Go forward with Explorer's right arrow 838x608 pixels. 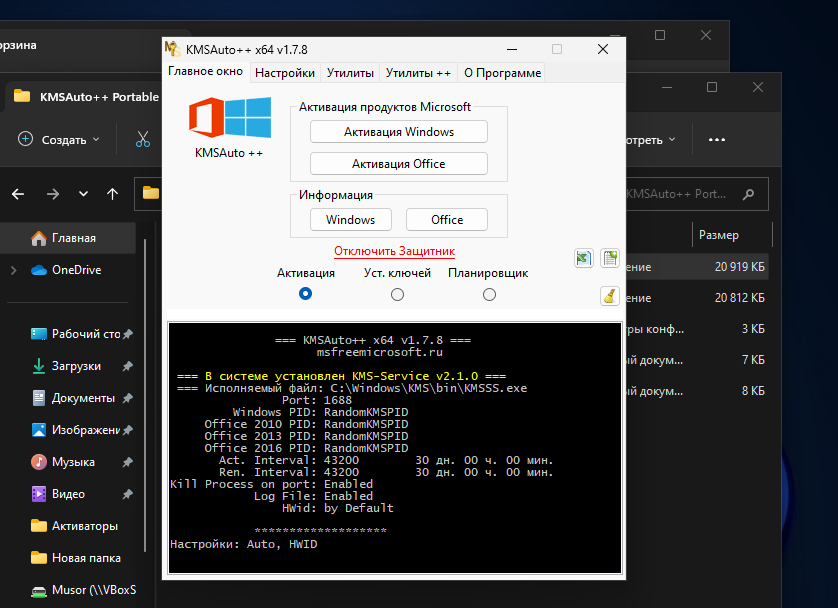[52, 194]
